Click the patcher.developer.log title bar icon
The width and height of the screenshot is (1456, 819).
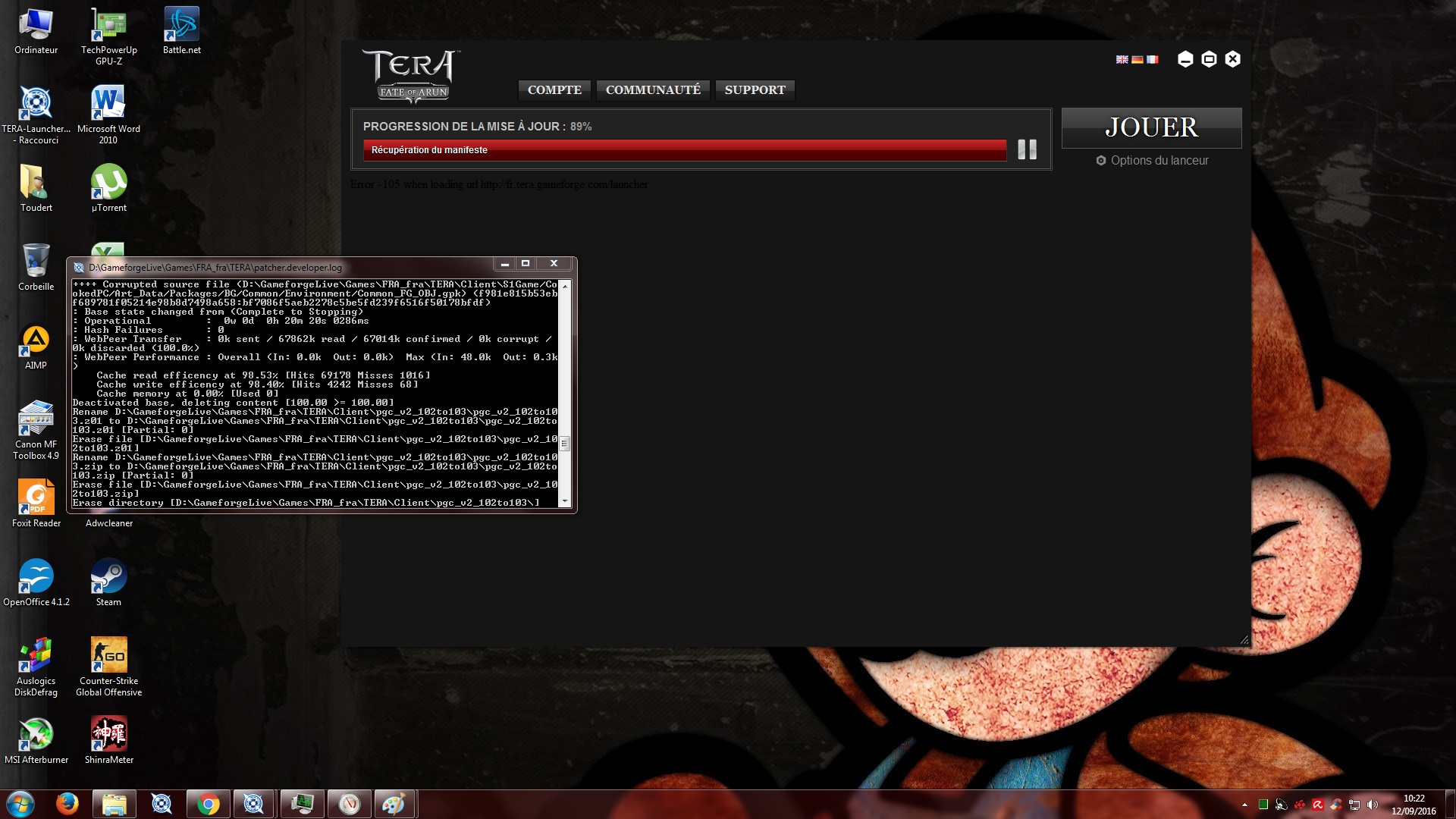coord(79,267)
